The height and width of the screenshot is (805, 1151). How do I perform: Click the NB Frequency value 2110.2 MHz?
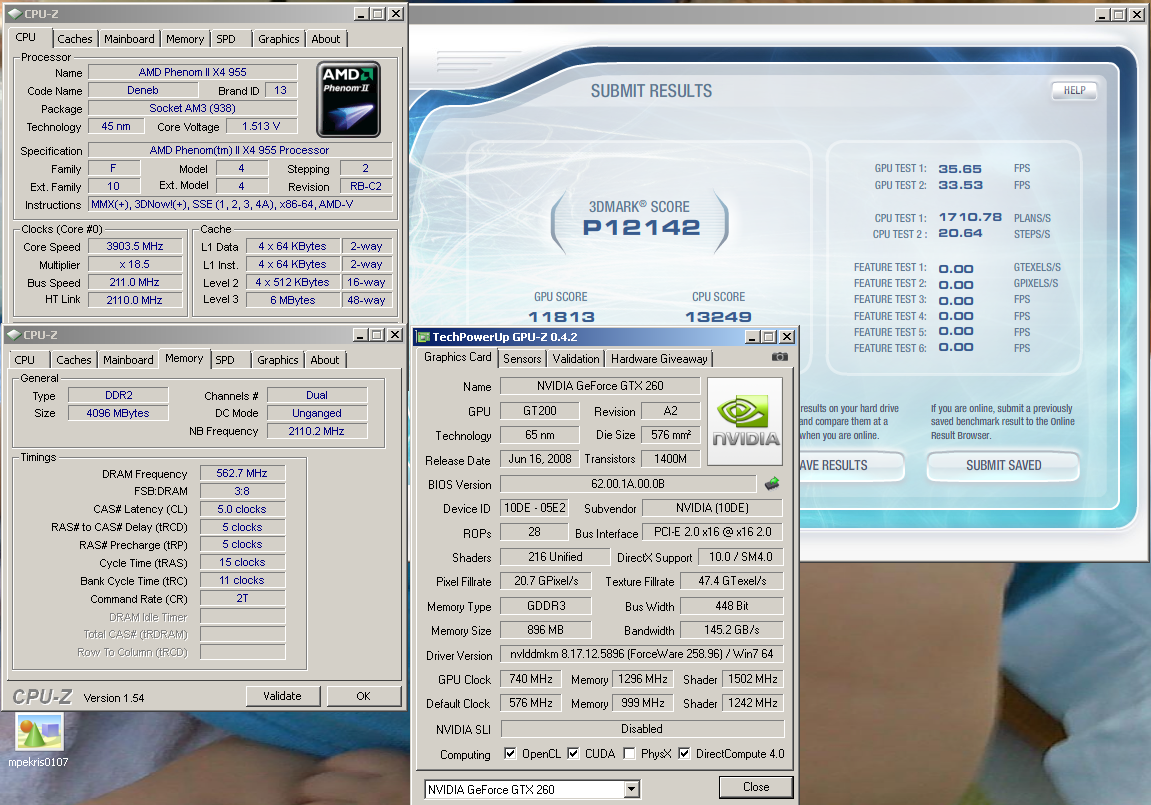point(317,431)
